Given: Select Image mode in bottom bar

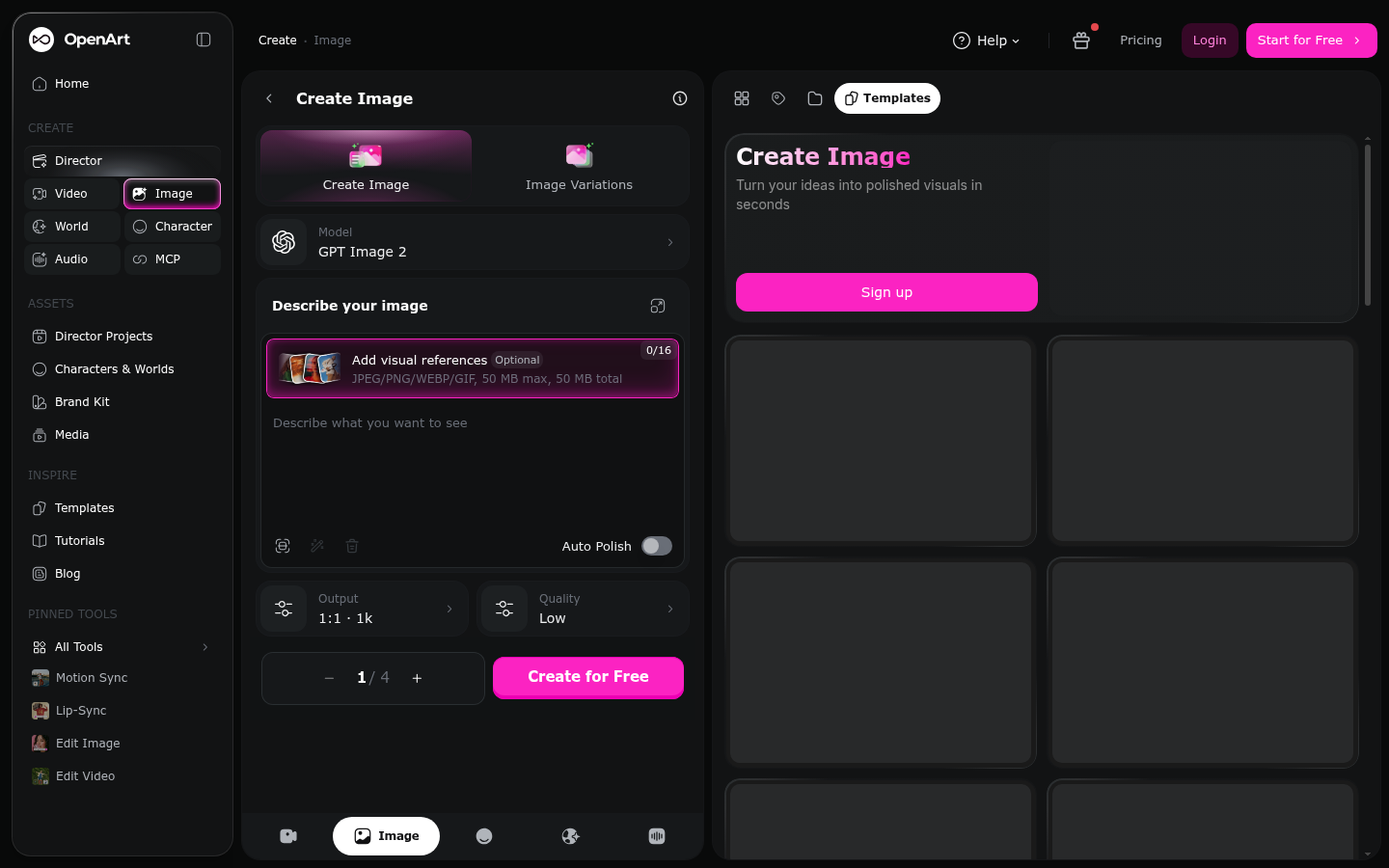Looking at the screenshot, I should (386, 836).
